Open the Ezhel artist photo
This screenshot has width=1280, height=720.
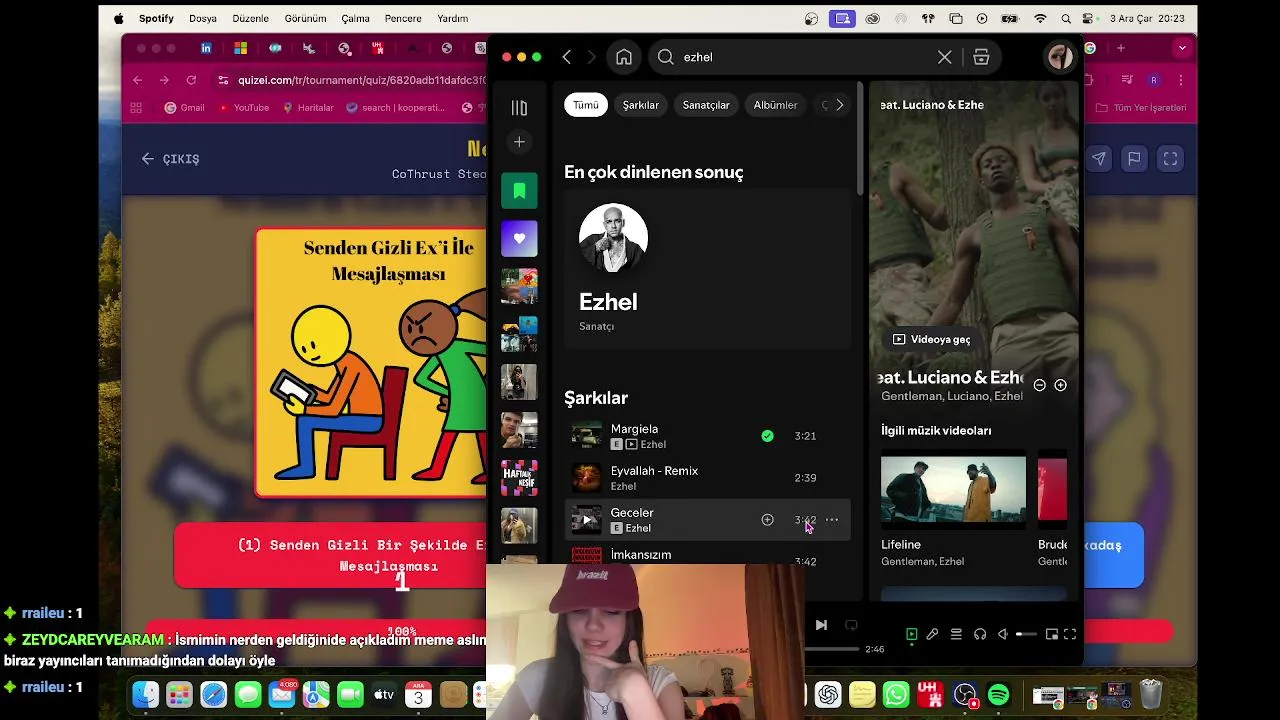613,238
